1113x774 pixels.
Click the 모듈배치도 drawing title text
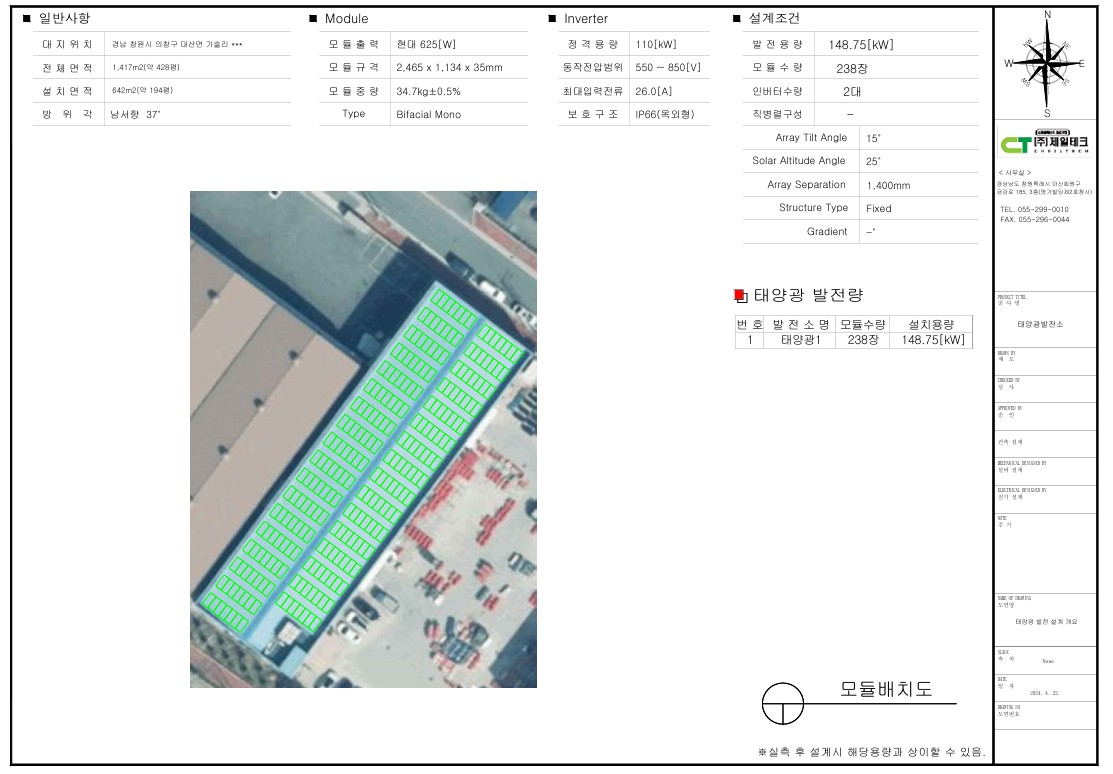coord(885,689)
